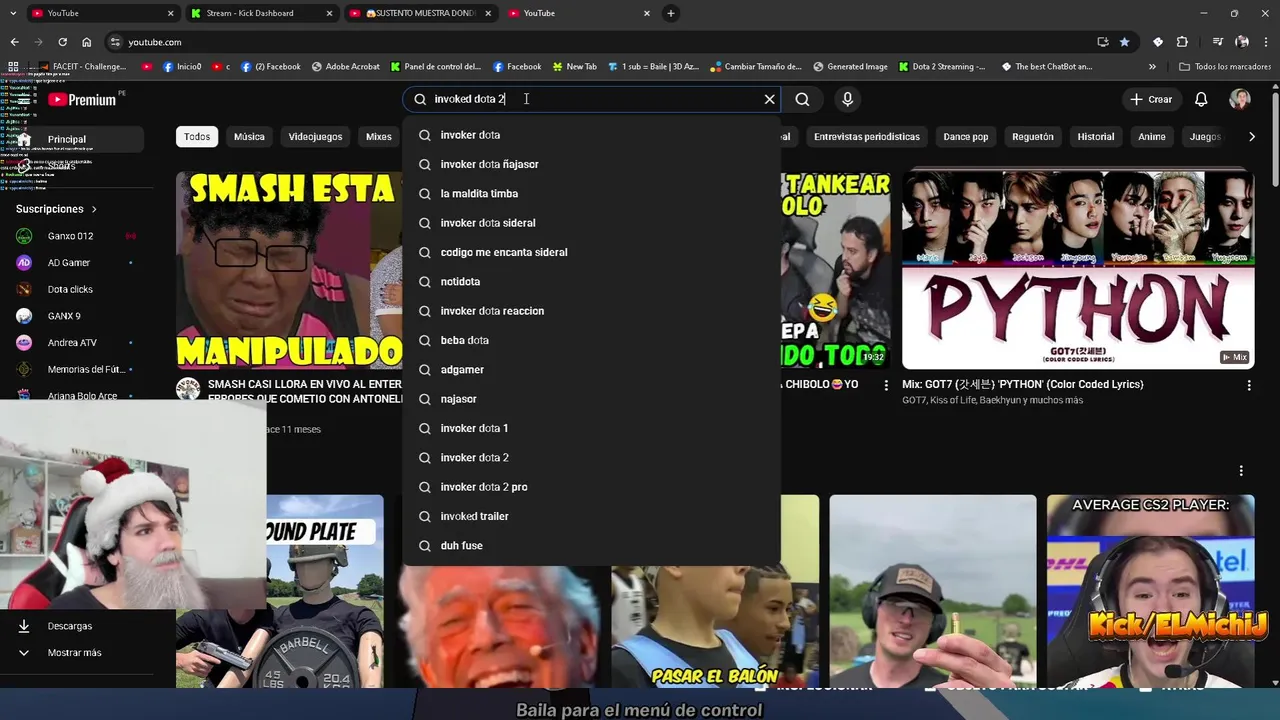Reload the page in browser
Image resolution: width=1280 pixels, height=720 pixels.
62,42
